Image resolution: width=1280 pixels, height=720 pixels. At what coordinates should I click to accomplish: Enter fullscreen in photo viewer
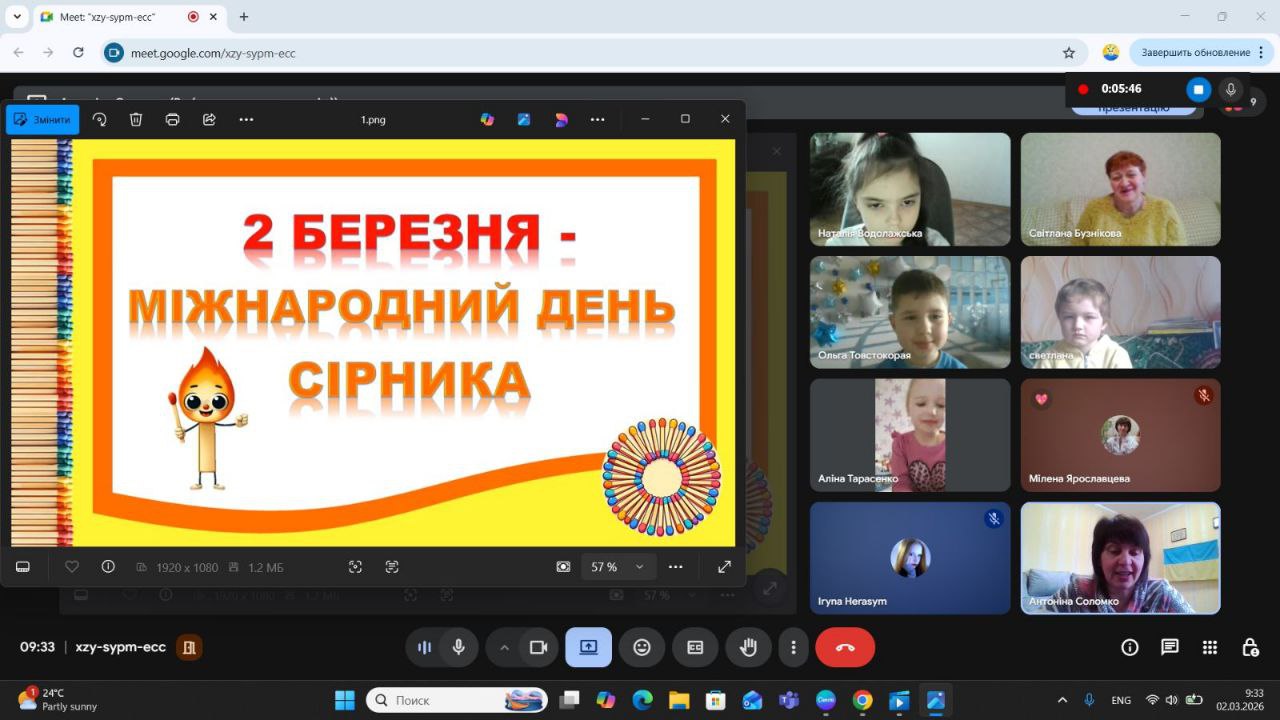click(724, 567)
